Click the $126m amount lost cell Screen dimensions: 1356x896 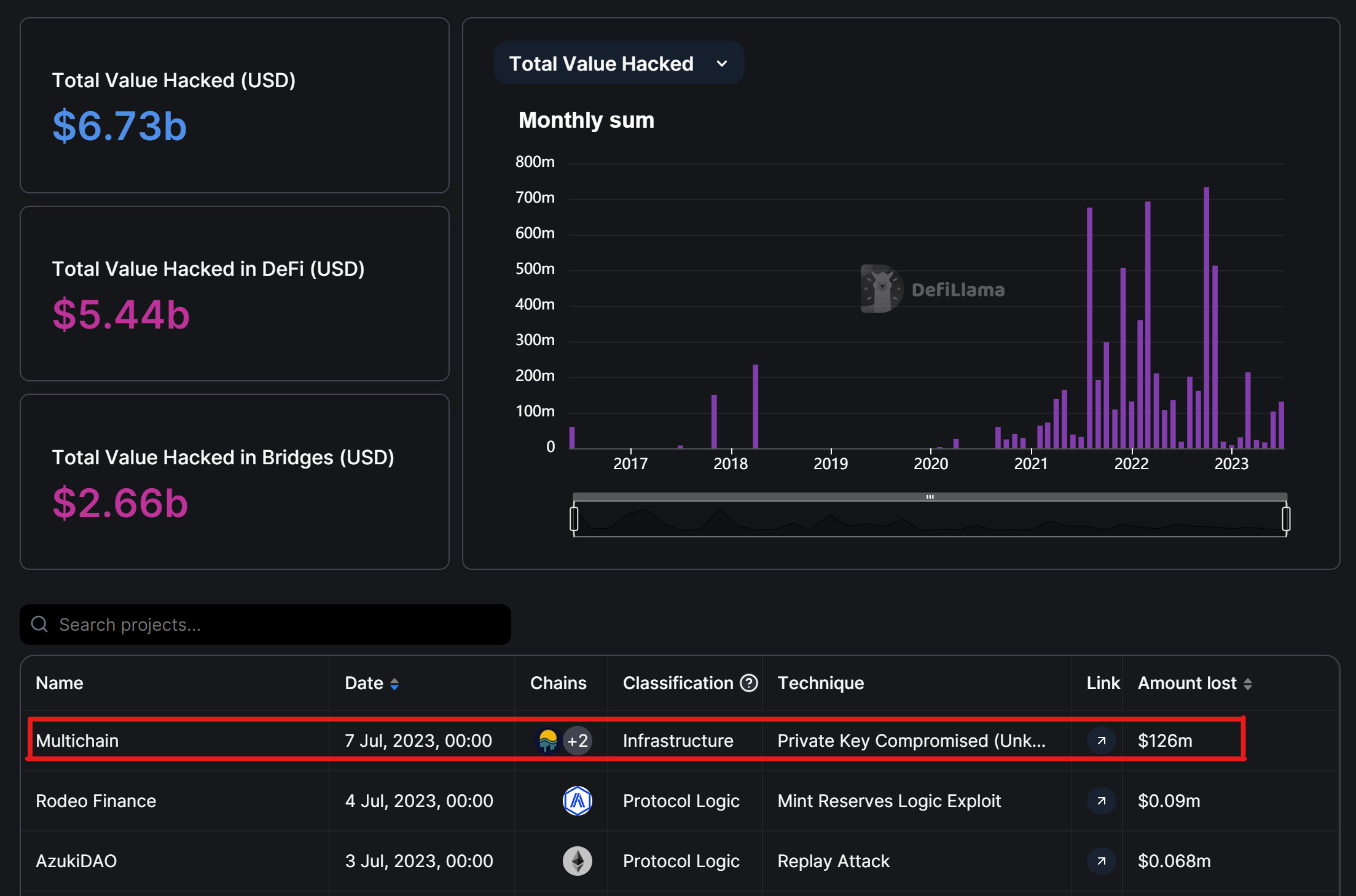1165,741
